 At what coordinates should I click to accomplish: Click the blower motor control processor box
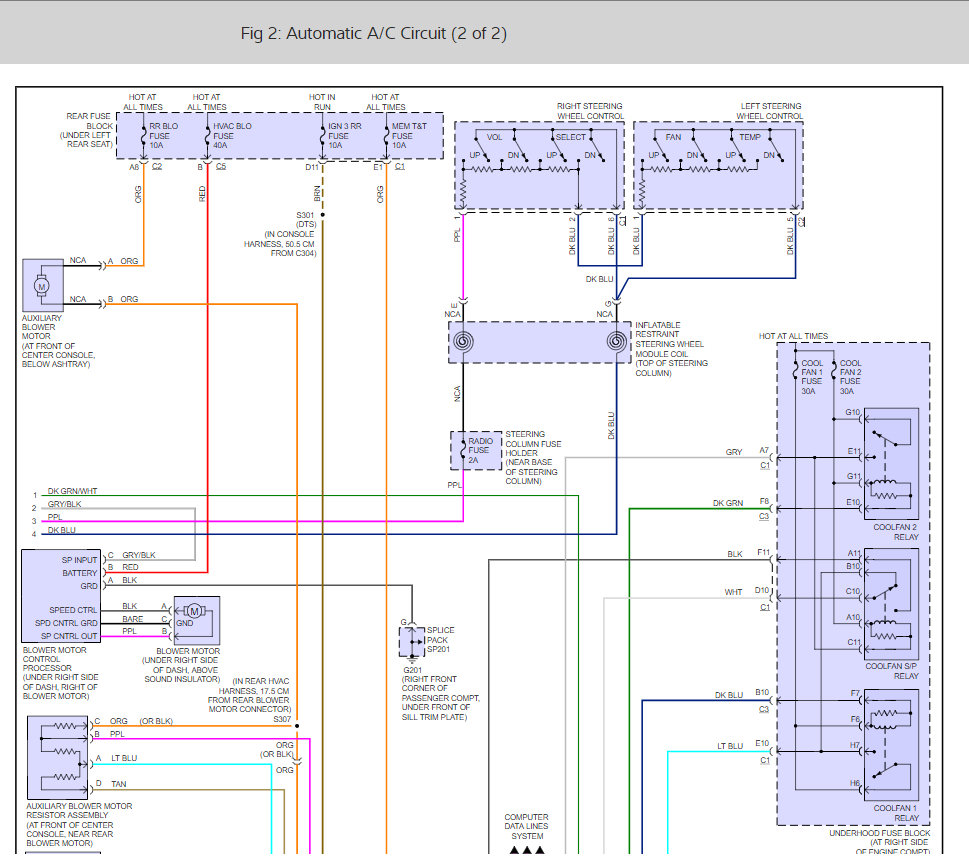point(61,596)
